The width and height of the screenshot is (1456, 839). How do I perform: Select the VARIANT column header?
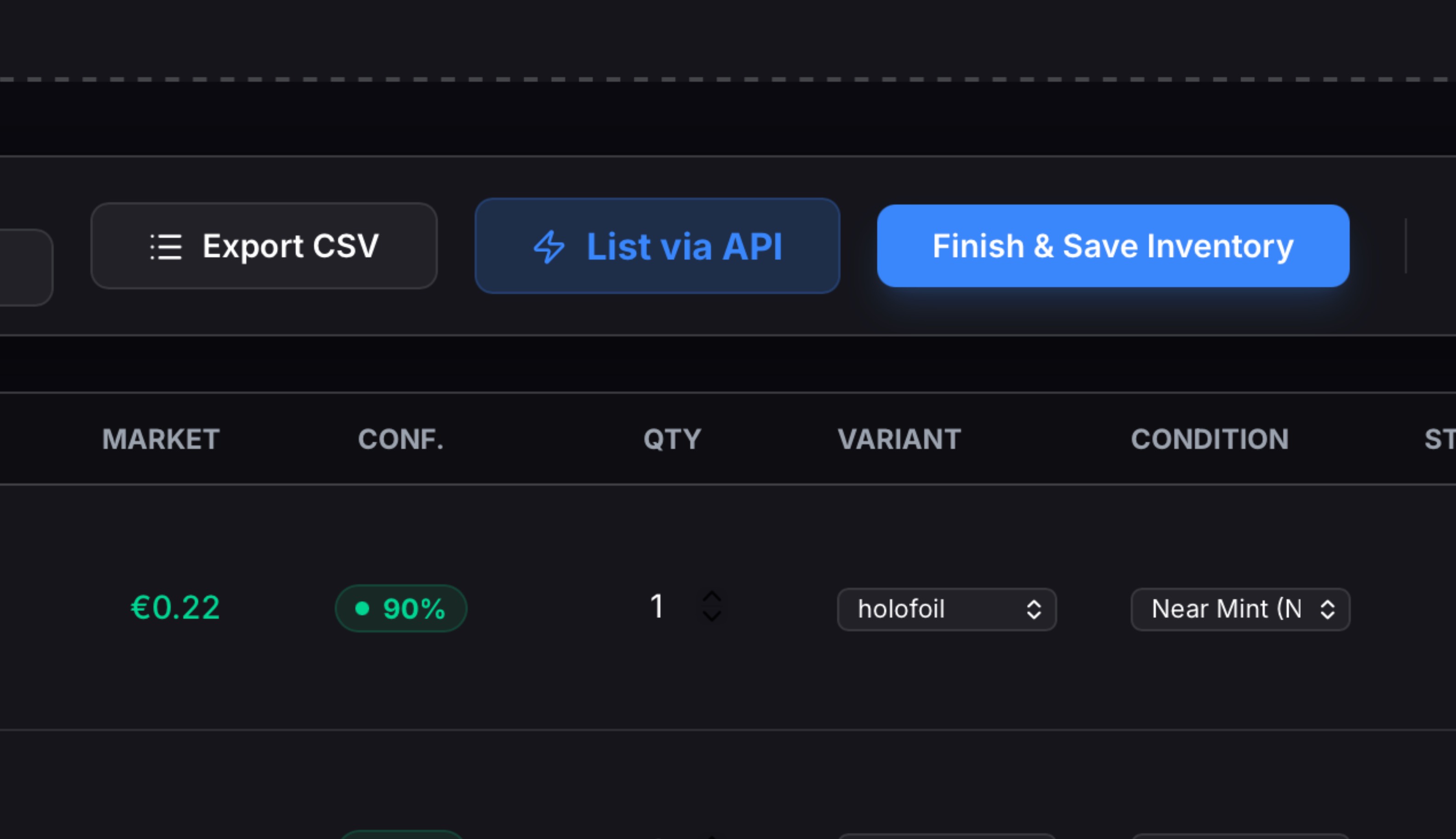tap(899, 439)
